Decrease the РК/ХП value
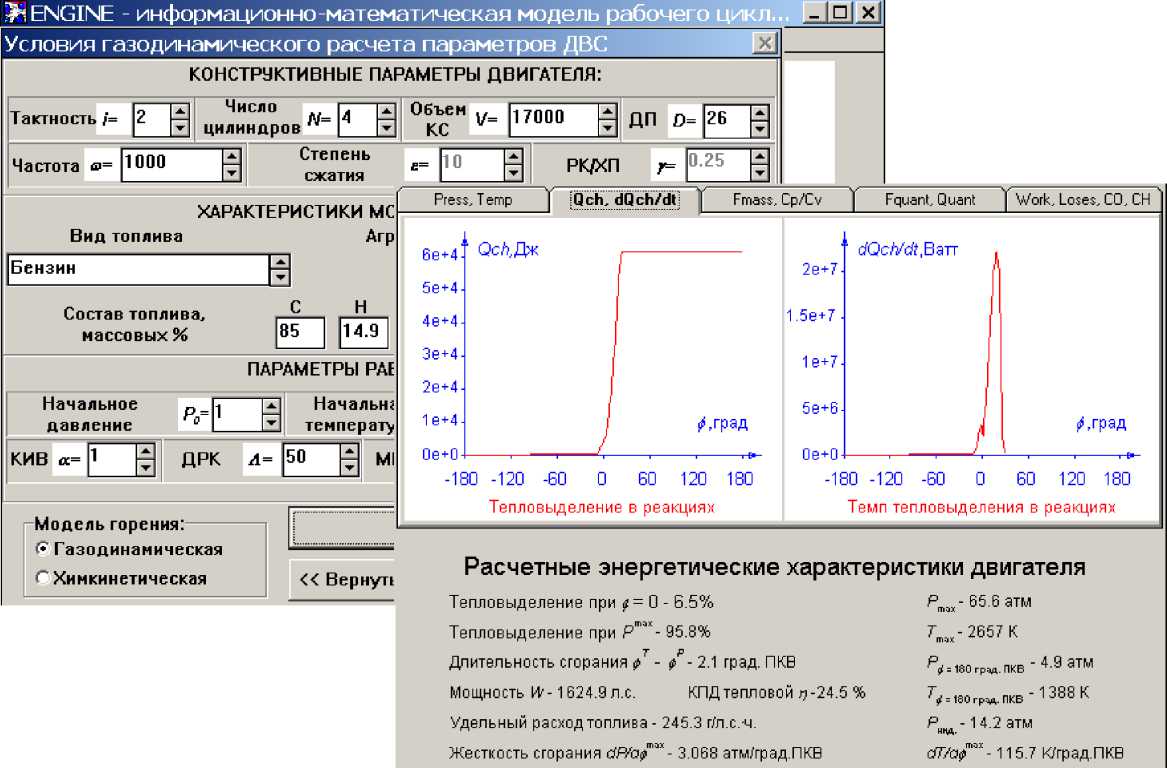Image resolution: width=1167 pixels, height=768 pixels. (x=758, y=173)
